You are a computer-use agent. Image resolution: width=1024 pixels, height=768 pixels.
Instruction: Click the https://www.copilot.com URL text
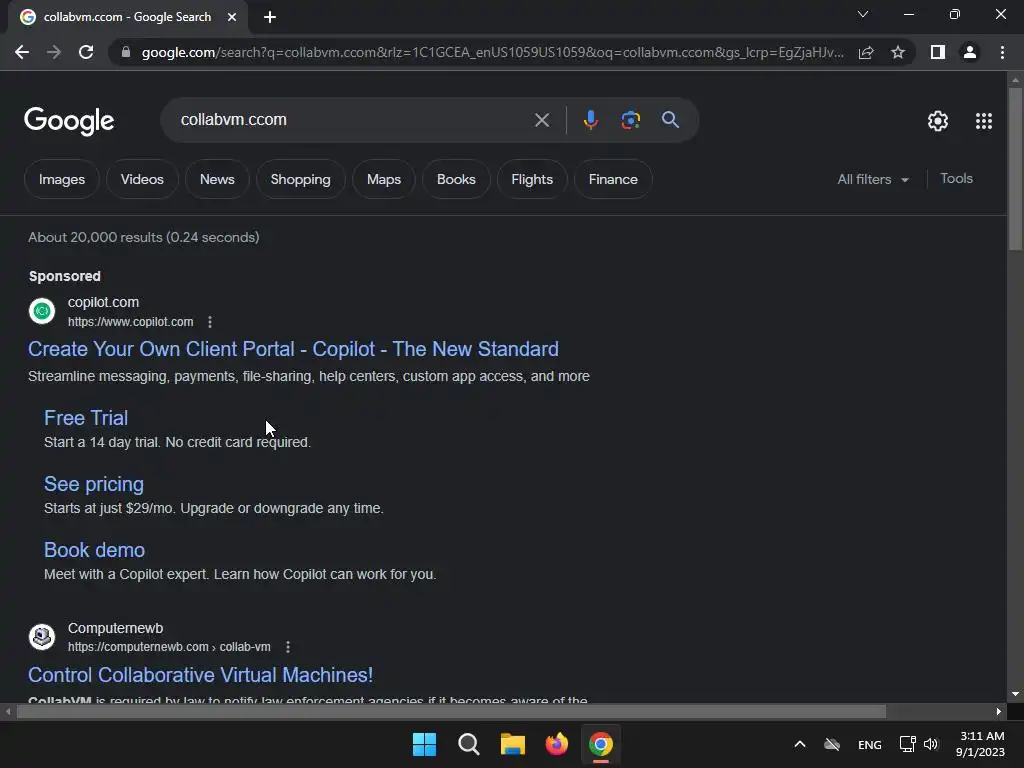tap(131, 322)
